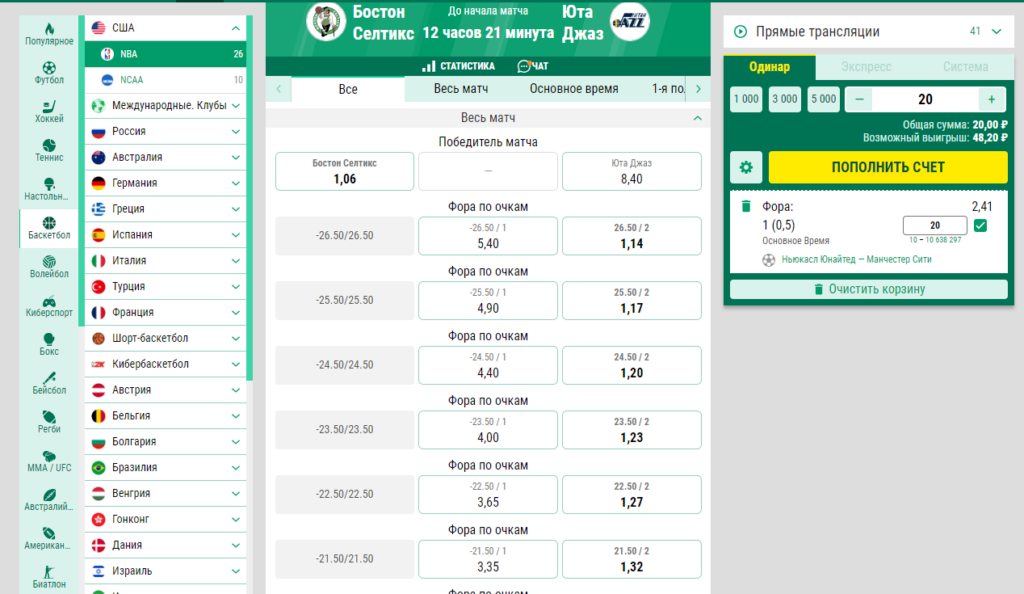Expand the Греция leagues list
This screenshot has height=594, width=1024.
point(236,209)
